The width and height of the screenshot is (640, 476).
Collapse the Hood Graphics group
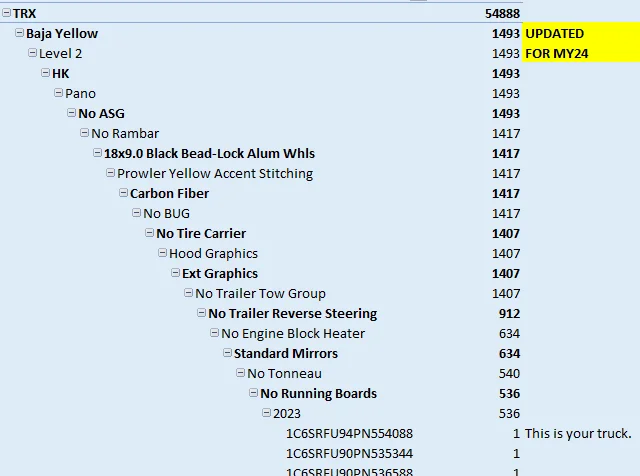162,253
